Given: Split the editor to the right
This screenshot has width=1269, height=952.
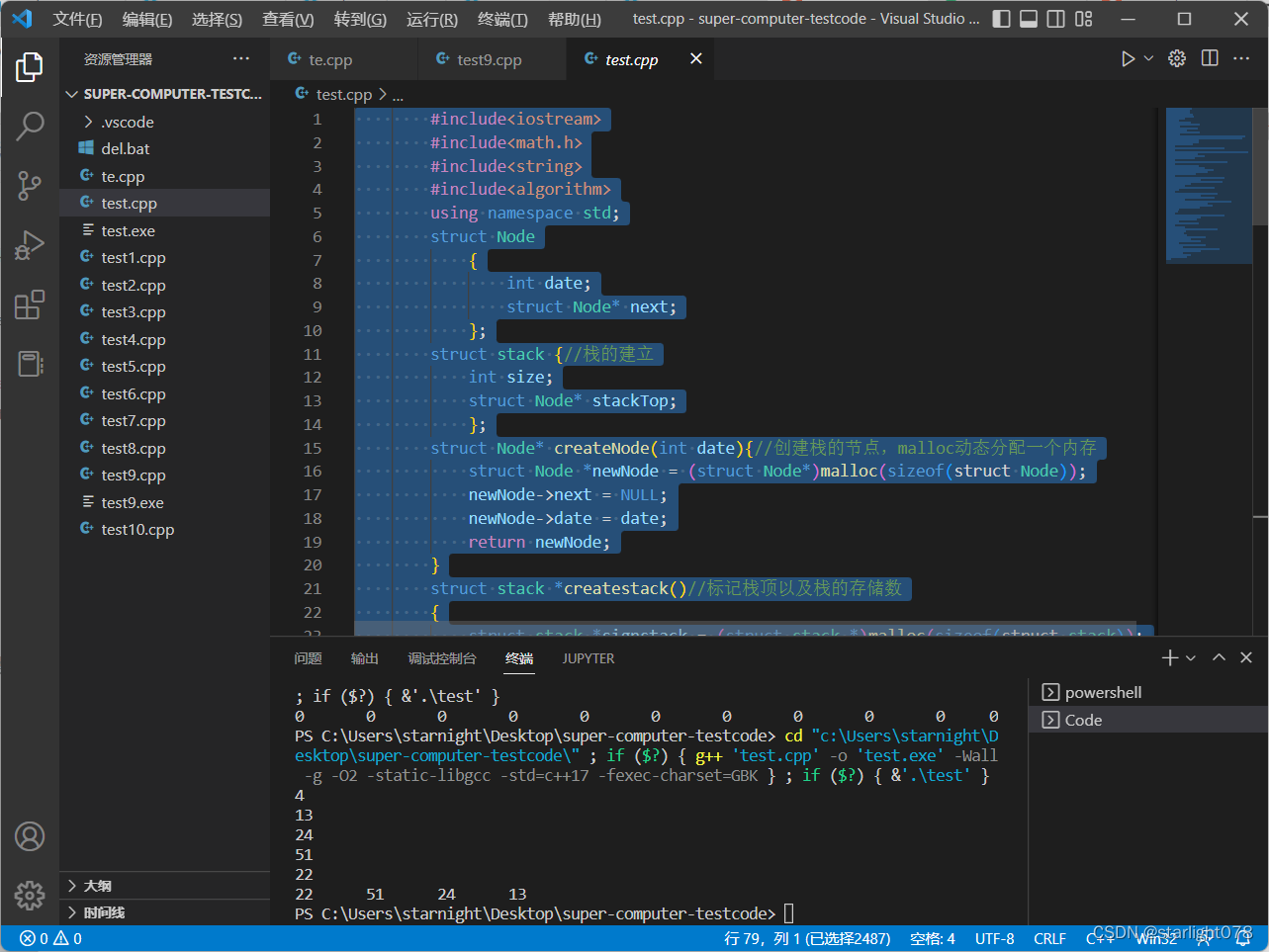Looking at the screenshot, I should pos(1210,59).
